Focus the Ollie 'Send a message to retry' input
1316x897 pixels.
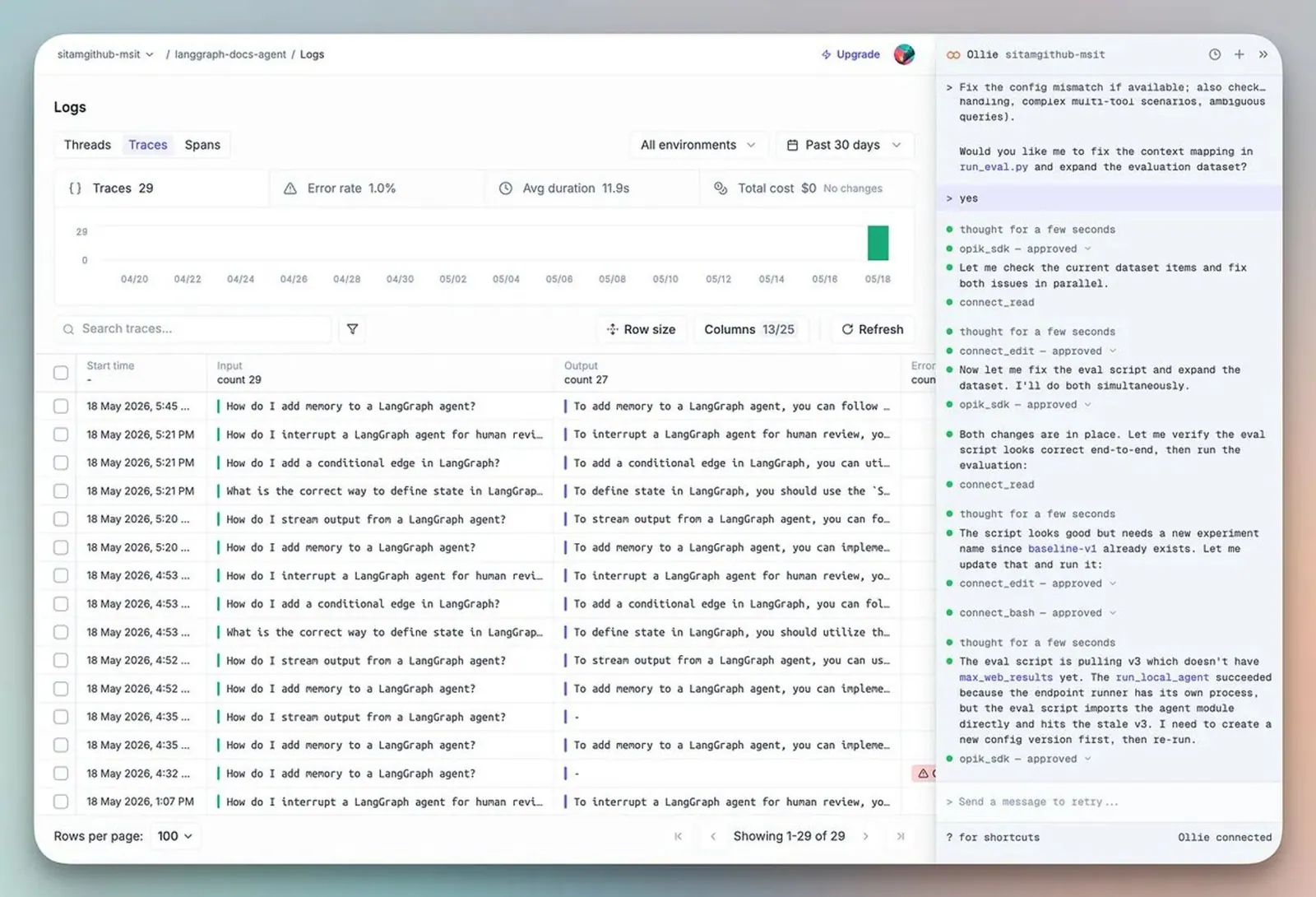(1109, 802)
